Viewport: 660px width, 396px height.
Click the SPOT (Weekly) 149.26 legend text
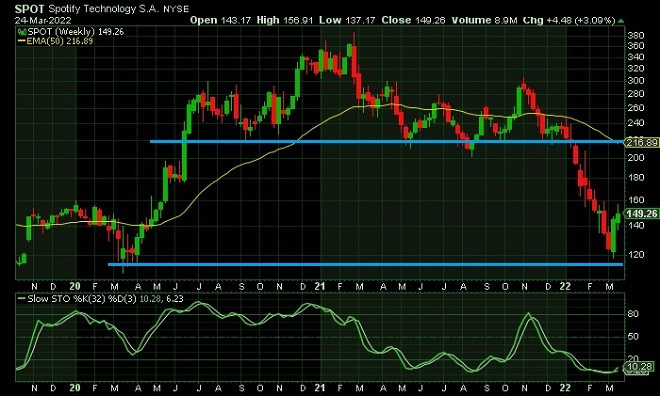[x=76, y=32]
